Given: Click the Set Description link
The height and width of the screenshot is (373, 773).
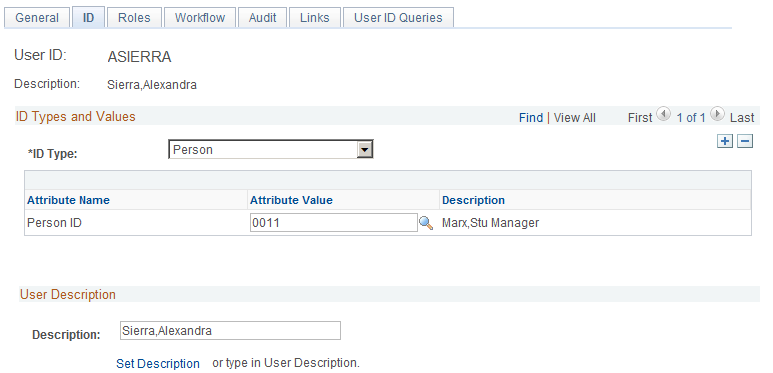Looking at the screenshot, I should pos(158,364).
